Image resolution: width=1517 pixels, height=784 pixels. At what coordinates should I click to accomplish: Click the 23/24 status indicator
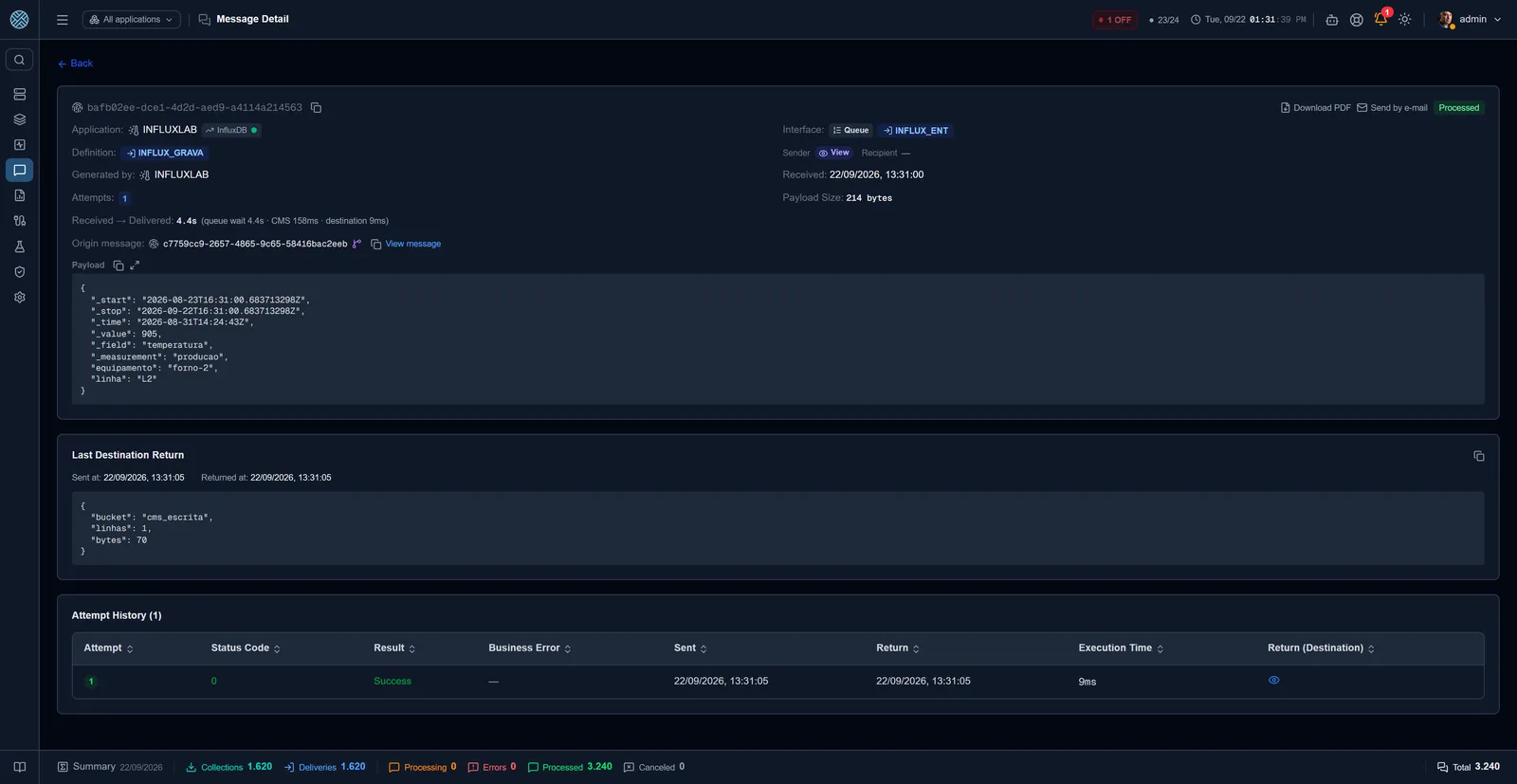click(x=1163, y=20)
